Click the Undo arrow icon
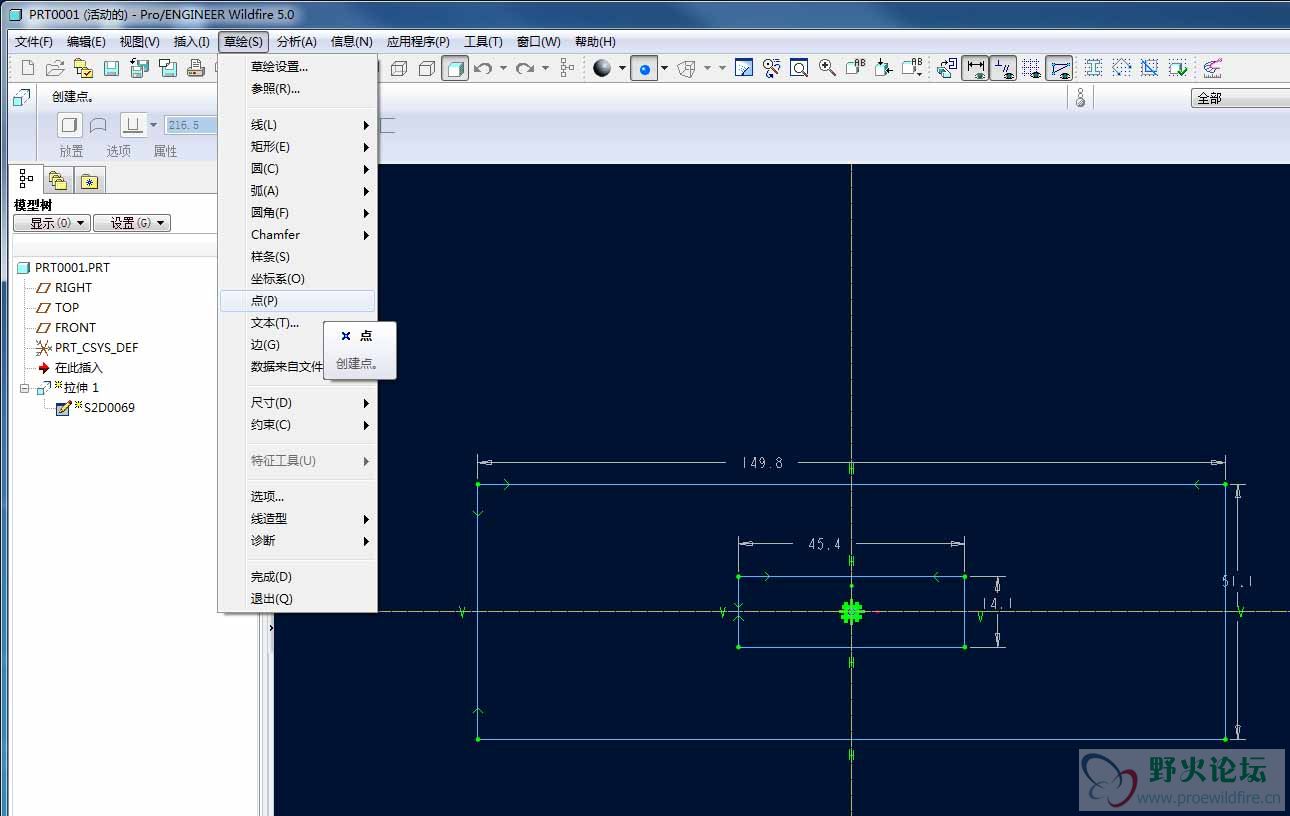The width and height of the screenshot is (1290, 816). pos(483,68)
